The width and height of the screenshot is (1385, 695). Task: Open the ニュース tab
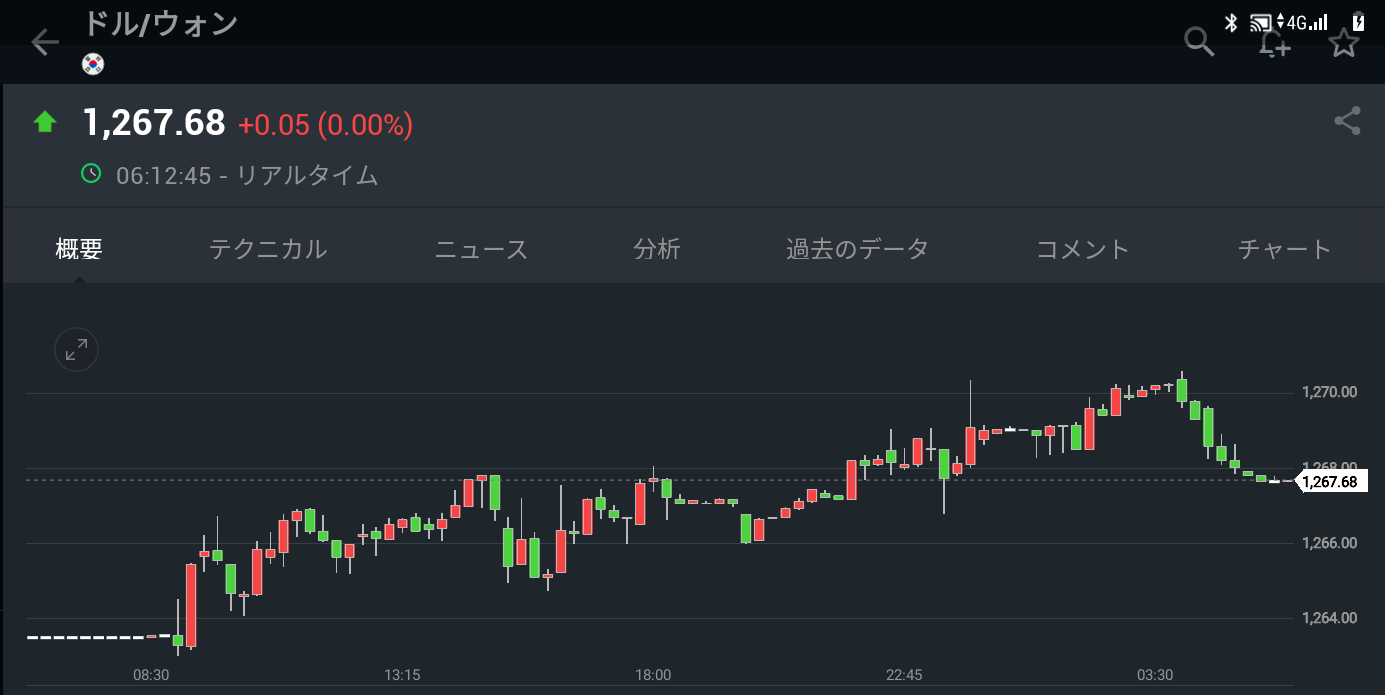pos(481,249)
